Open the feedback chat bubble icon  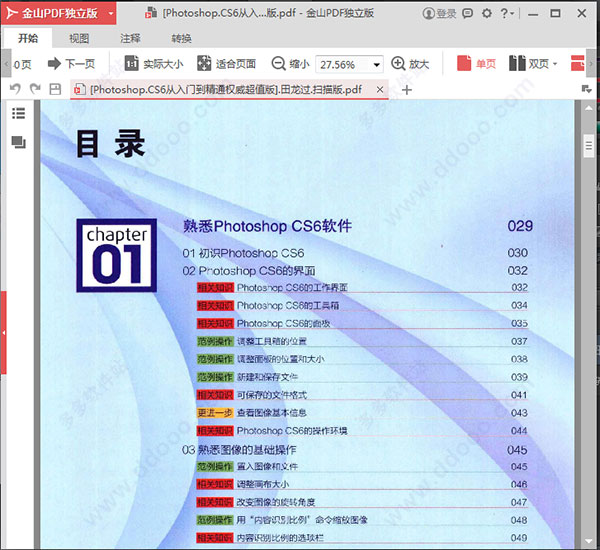[x=467, y=14]
